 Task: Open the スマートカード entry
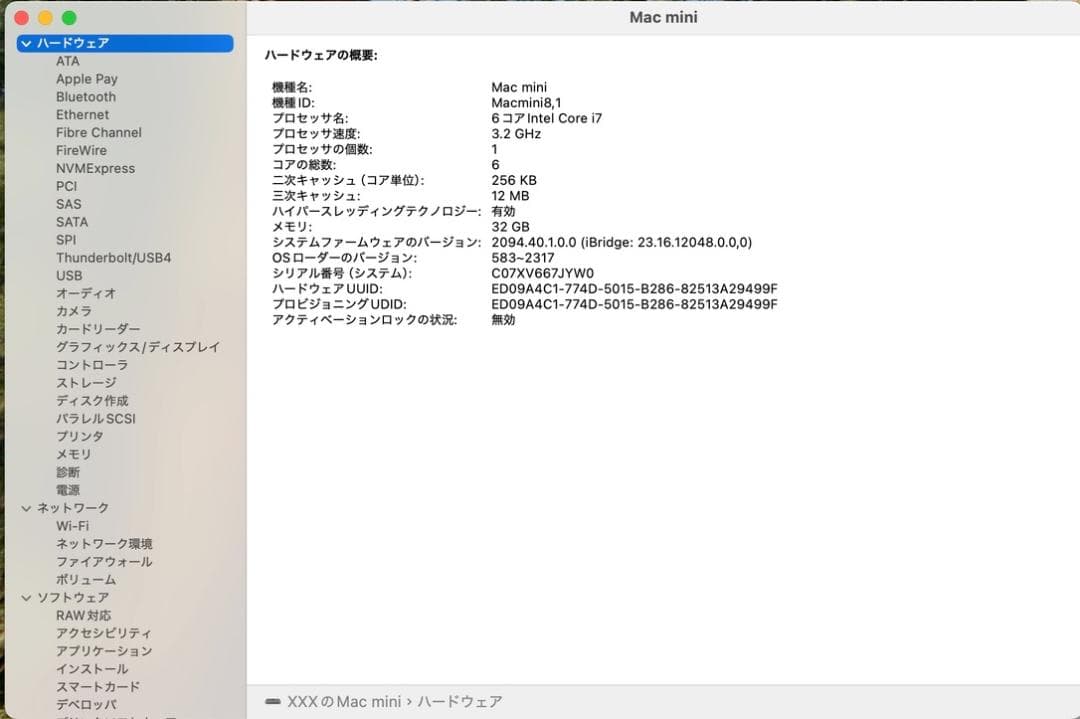point(98,687)
